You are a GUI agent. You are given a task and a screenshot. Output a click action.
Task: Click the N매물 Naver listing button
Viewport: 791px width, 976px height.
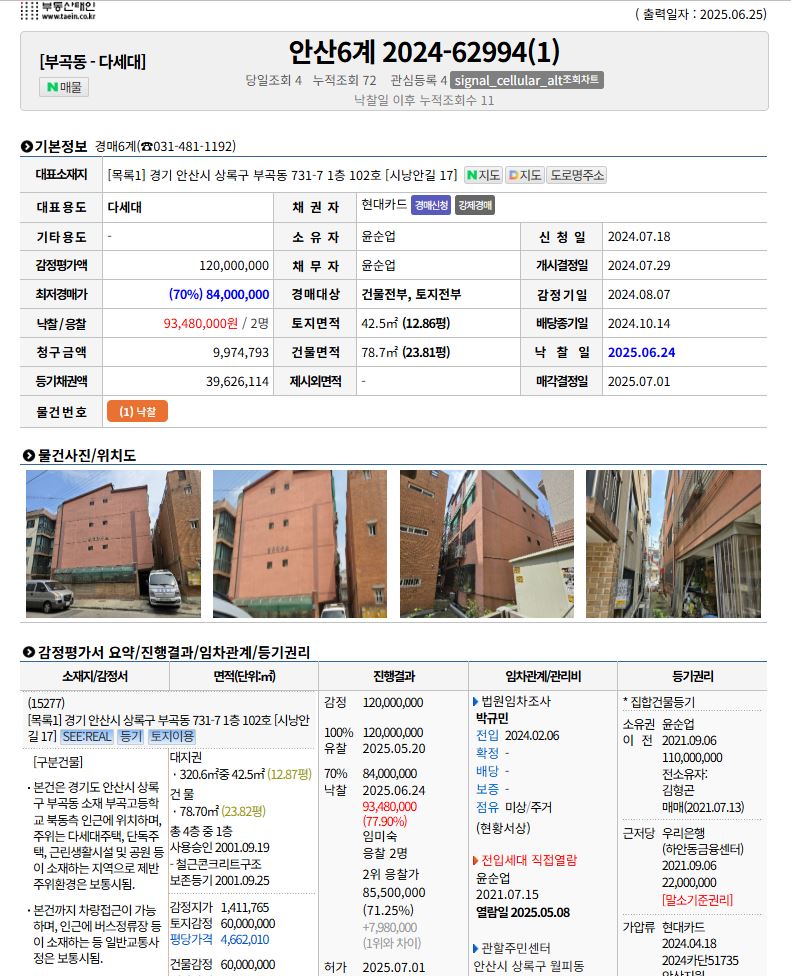coord(64,87)
